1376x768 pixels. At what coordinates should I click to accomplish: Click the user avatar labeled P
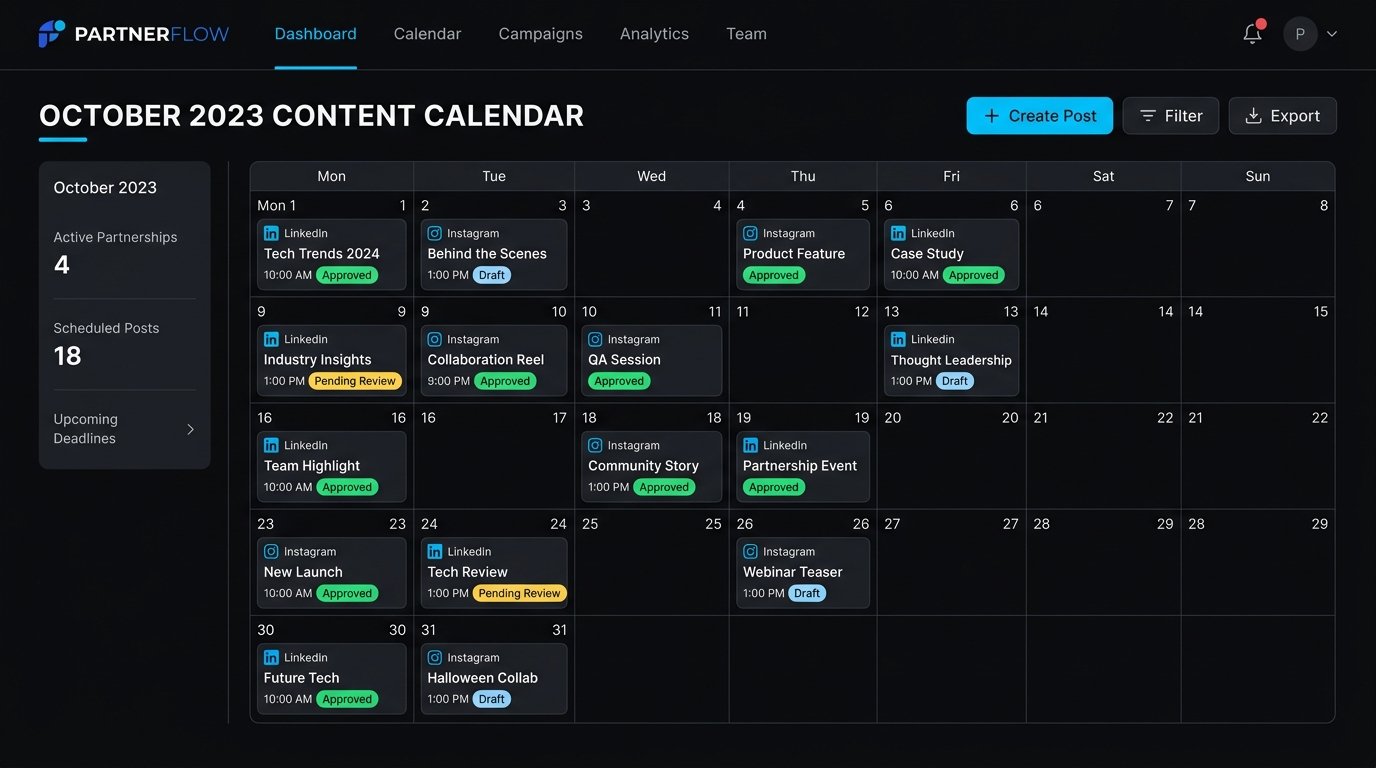(1300, 34)
